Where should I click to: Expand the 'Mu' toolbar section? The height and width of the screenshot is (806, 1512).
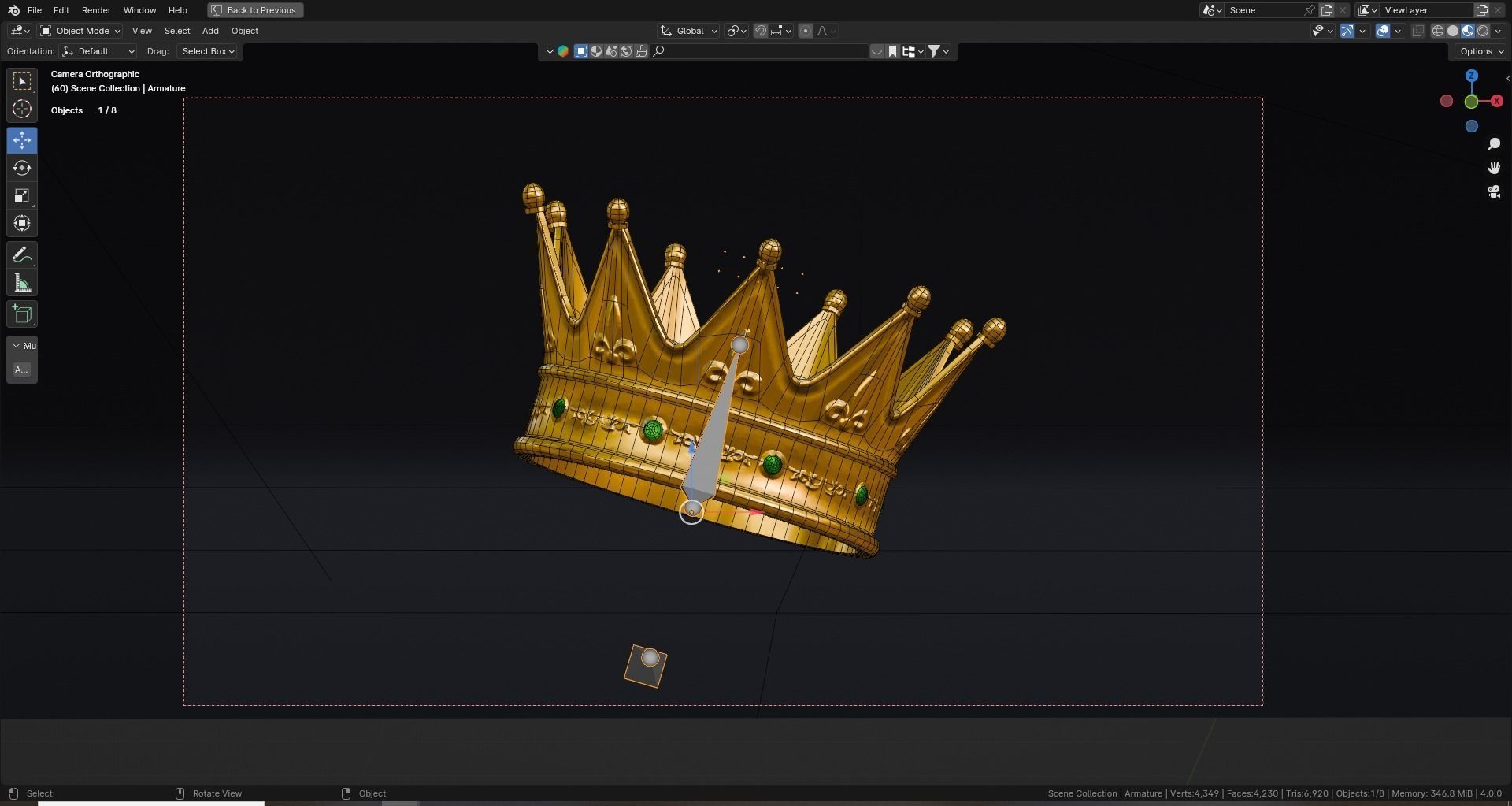[22, 346]
